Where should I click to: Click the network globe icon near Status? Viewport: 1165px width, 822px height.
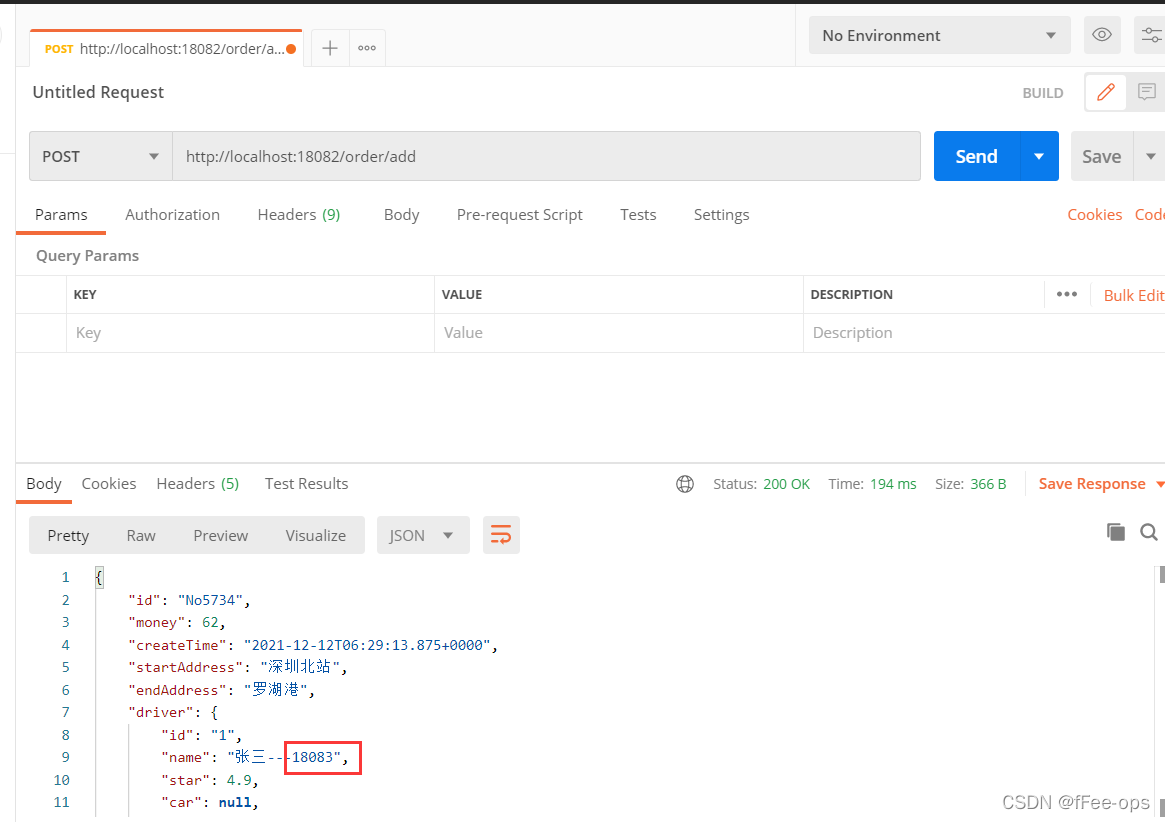click(x=685, y=485)
